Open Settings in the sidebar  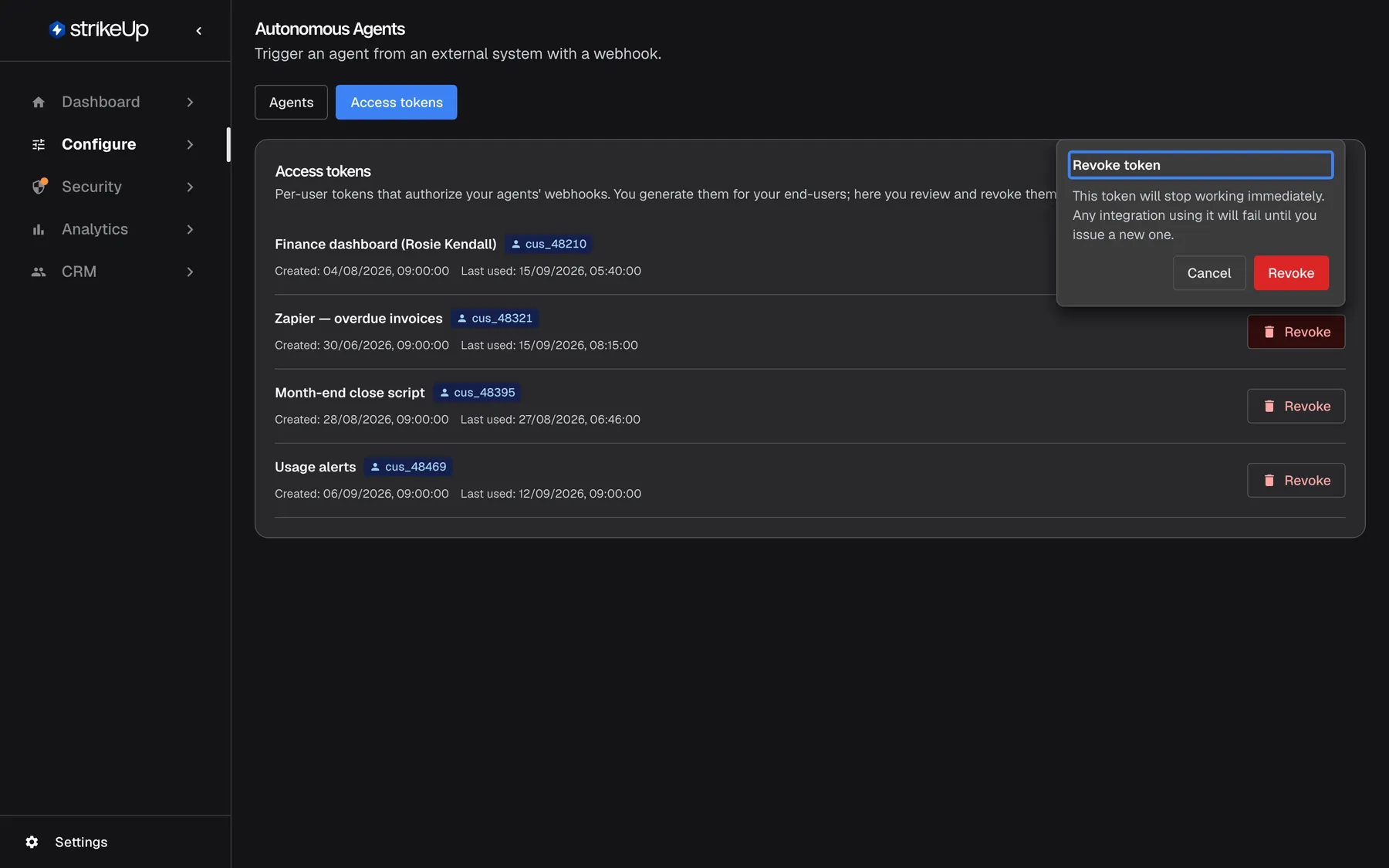pos(81,842)
